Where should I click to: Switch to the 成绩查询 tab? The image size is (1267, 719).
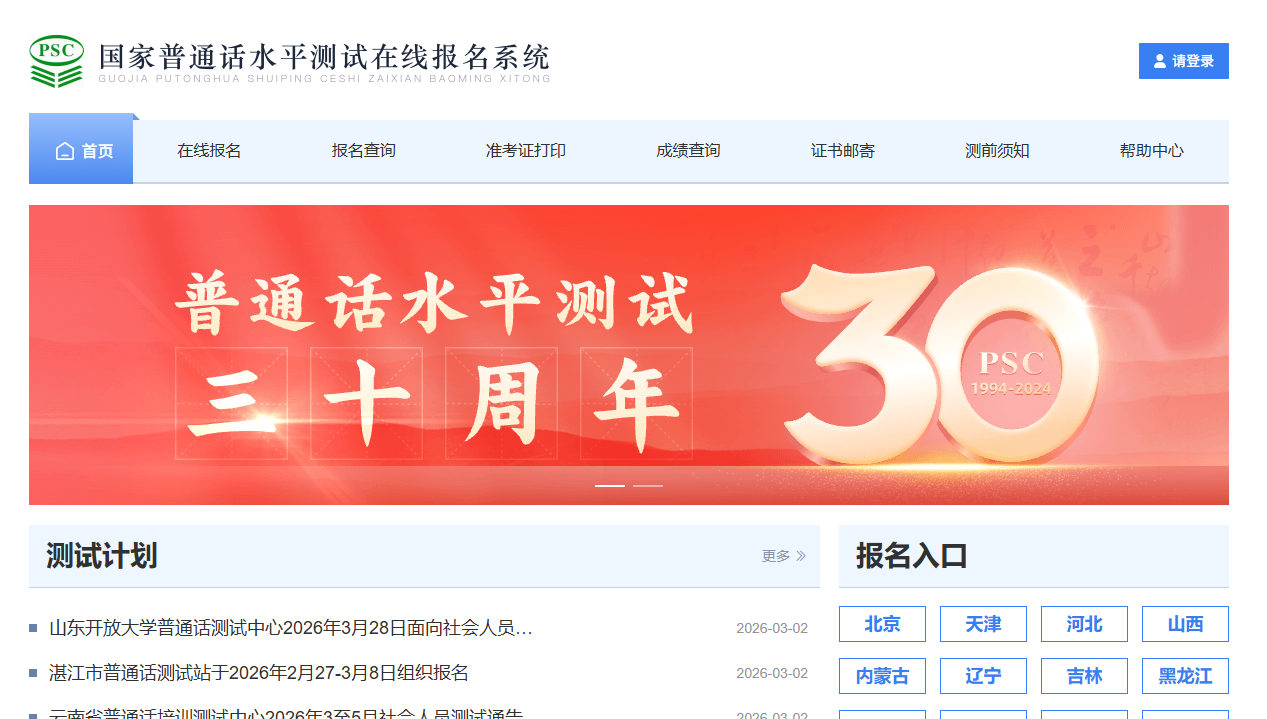[x=688, y=150]
